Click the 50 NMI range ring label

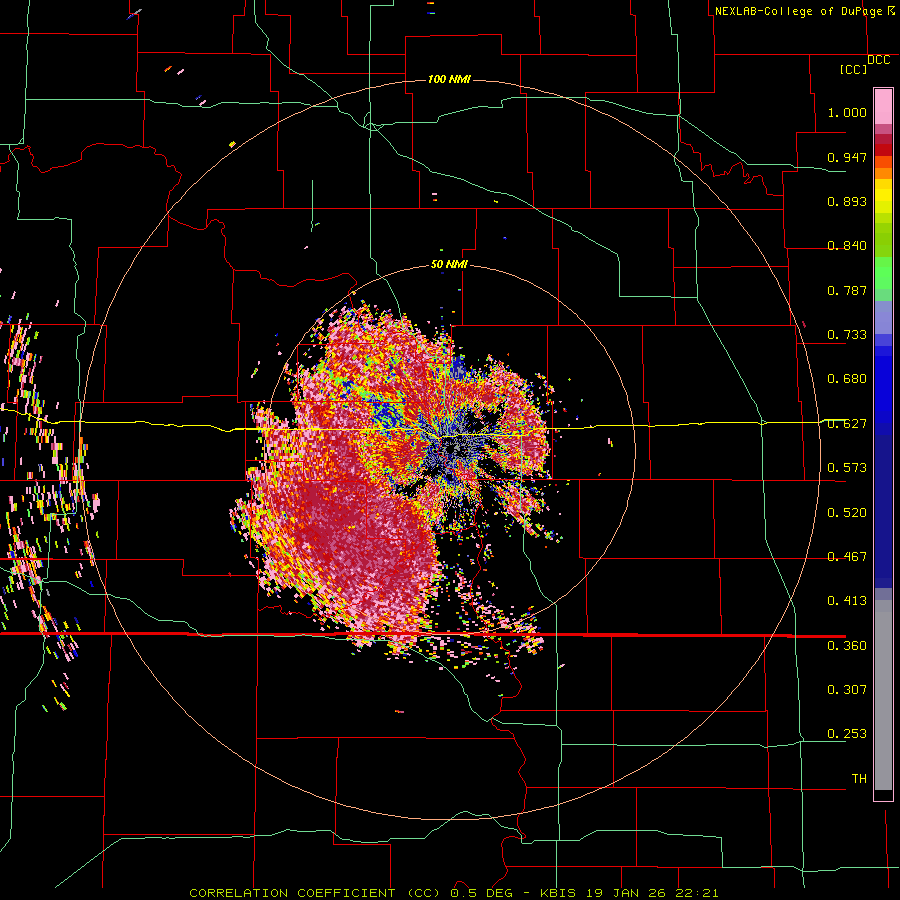click(x=449, y=265)
